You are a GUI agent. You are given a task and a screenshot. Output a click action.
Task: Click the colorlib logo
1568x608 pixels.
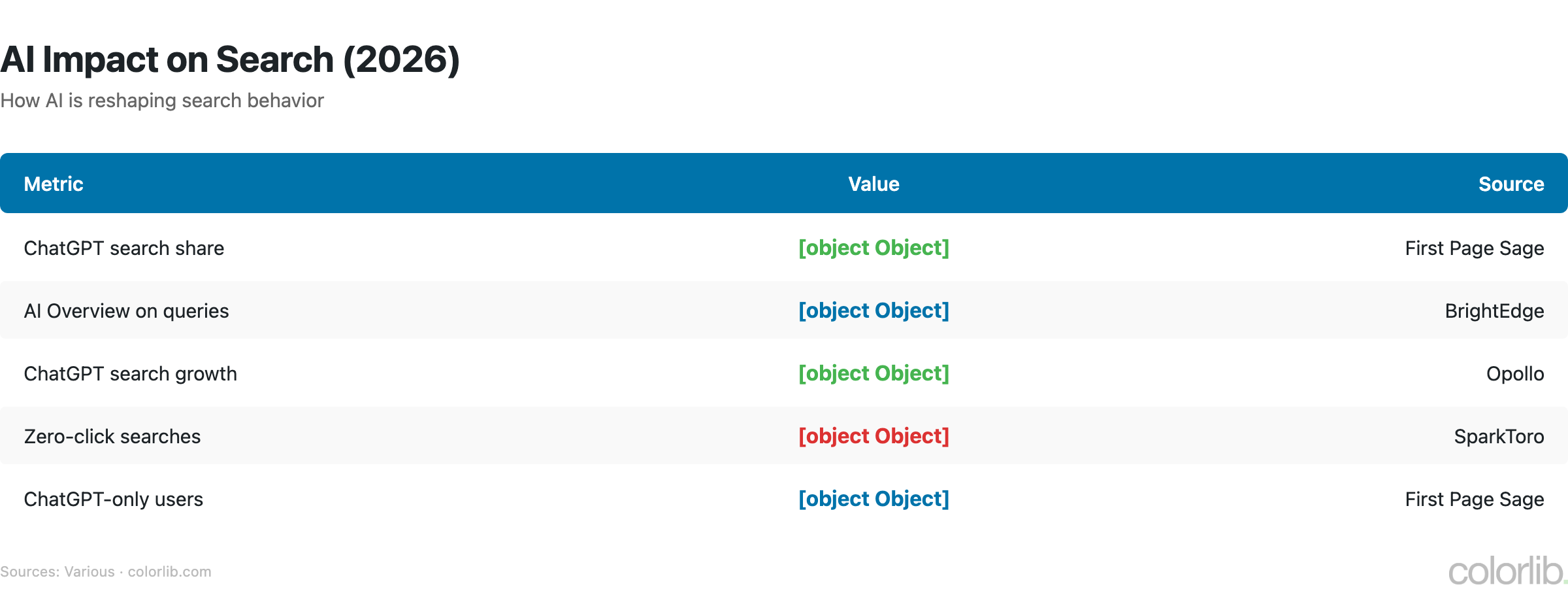point(1506,571)
